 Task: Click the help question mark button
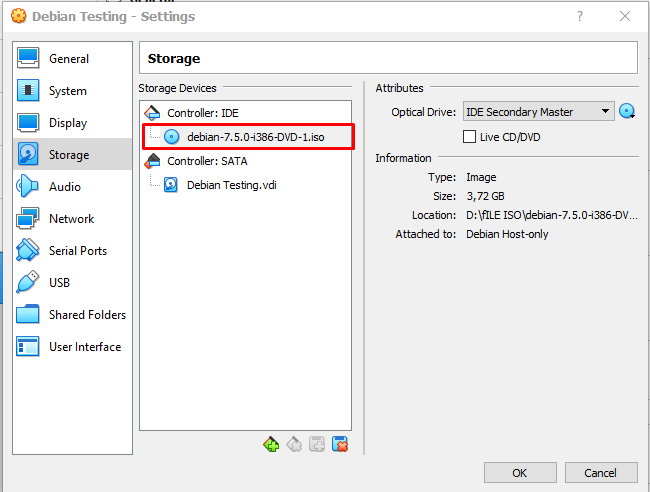click(580, 16)
